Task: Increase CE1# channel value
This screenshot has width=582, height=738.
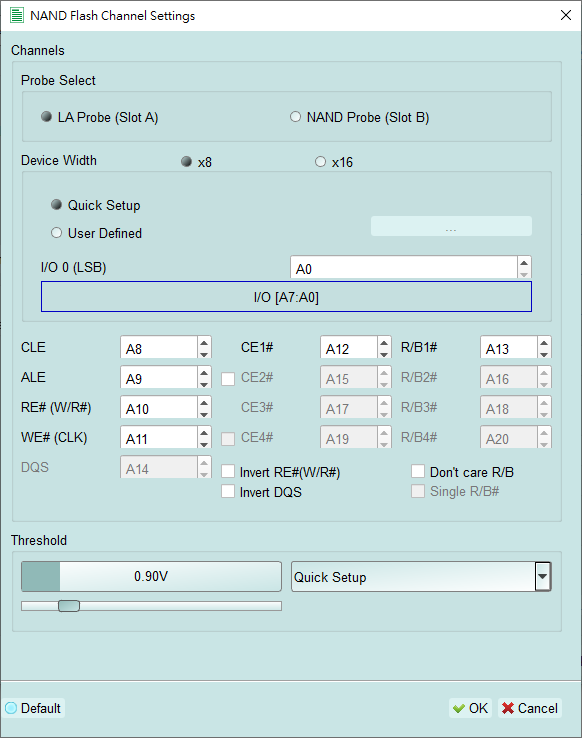Action: click(x=384, y=342)
